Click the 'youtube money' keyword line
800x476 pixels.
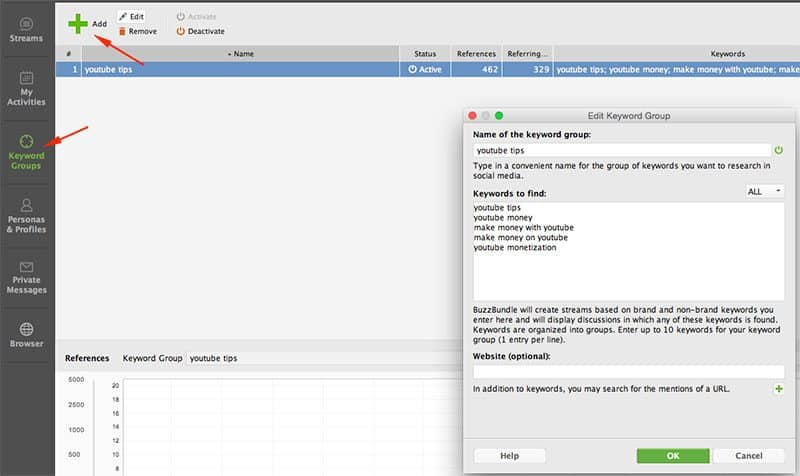click(x=503, y=218)
